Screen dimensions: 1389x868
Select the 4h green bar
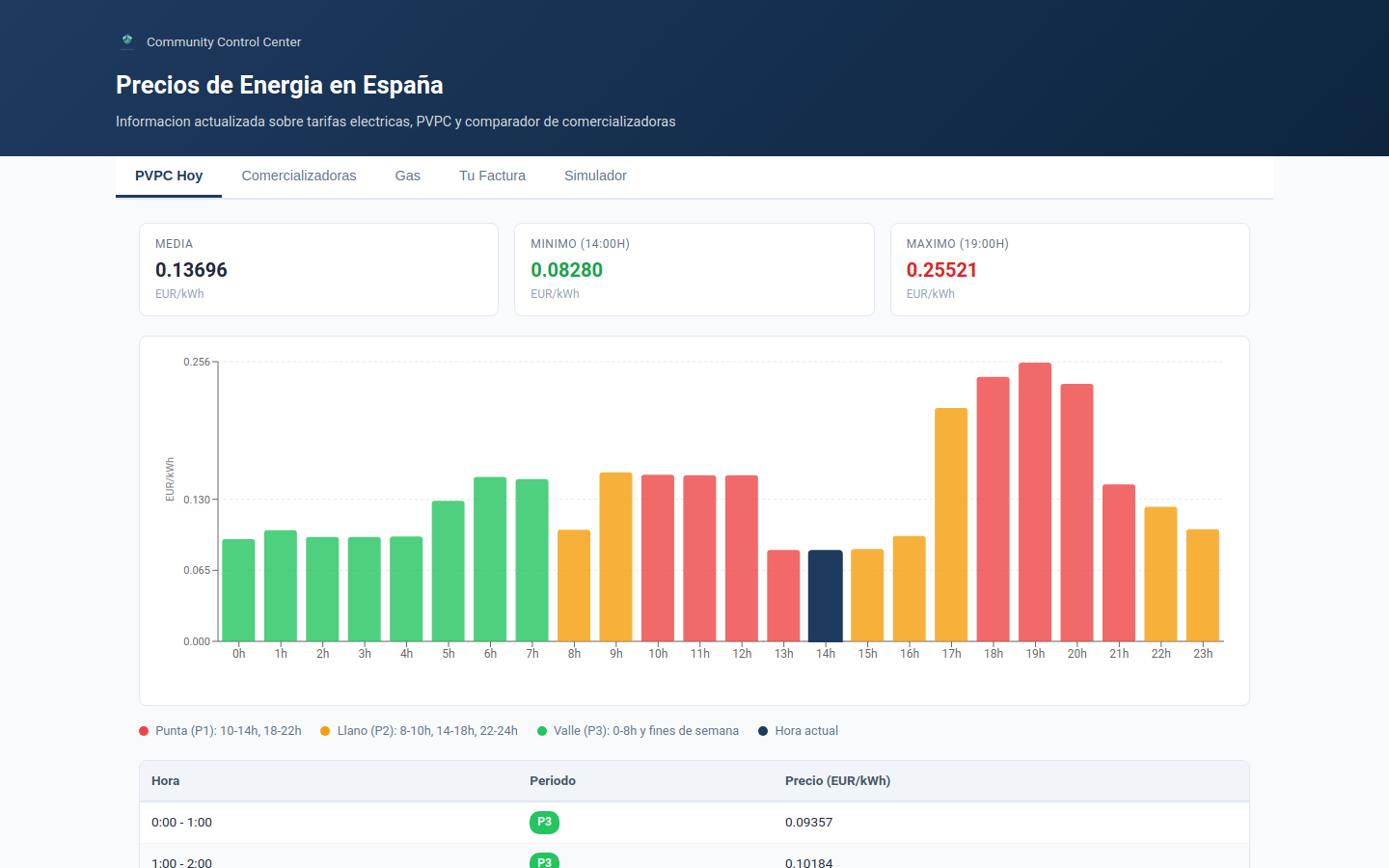coord(406,588)
